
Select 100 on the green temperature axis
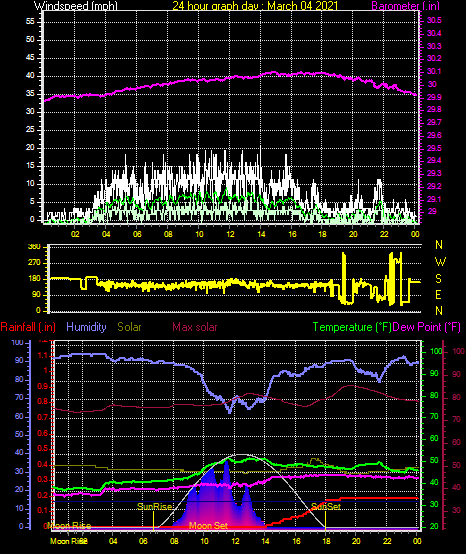[x=436, y=352]
